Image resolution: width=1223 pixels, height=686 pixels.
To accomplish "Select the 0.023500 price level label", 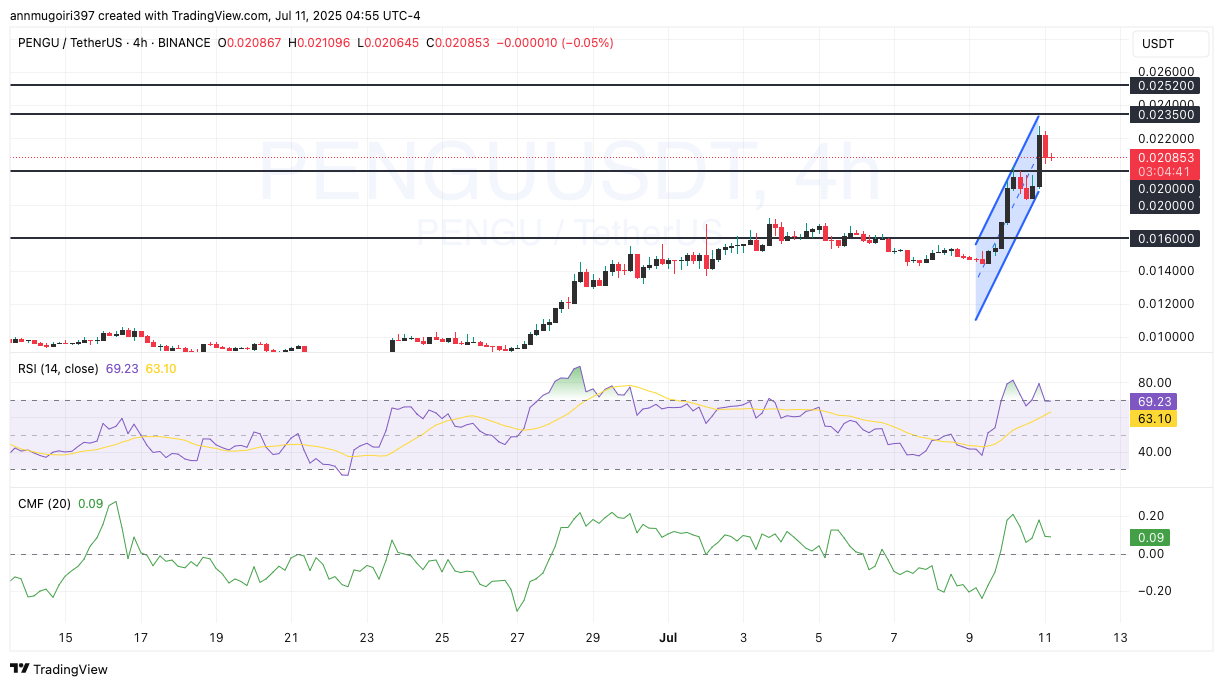I will (x=1166, y=115).
